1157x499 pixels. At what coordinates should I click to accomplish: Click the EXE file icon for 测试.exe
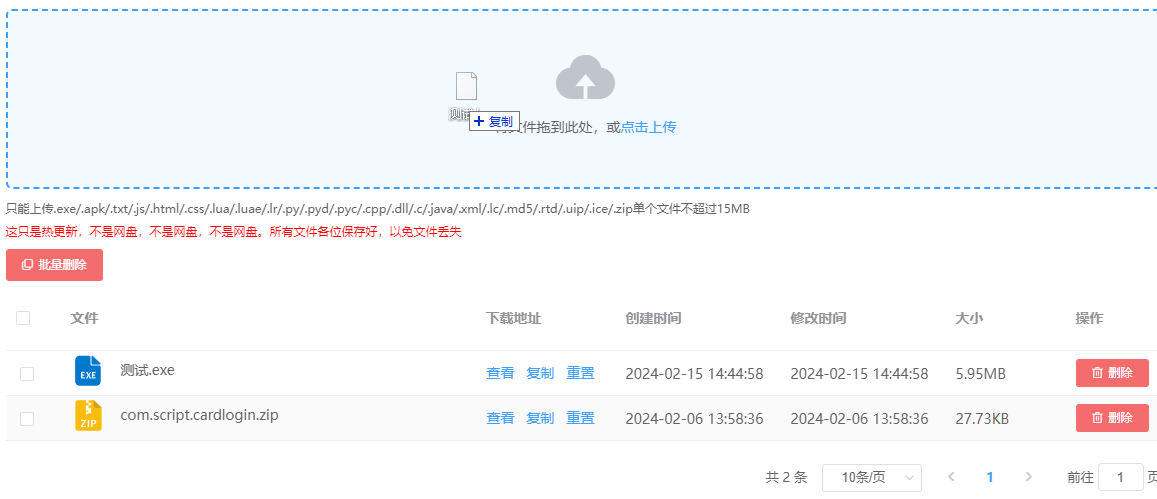(x=88, y=371)
